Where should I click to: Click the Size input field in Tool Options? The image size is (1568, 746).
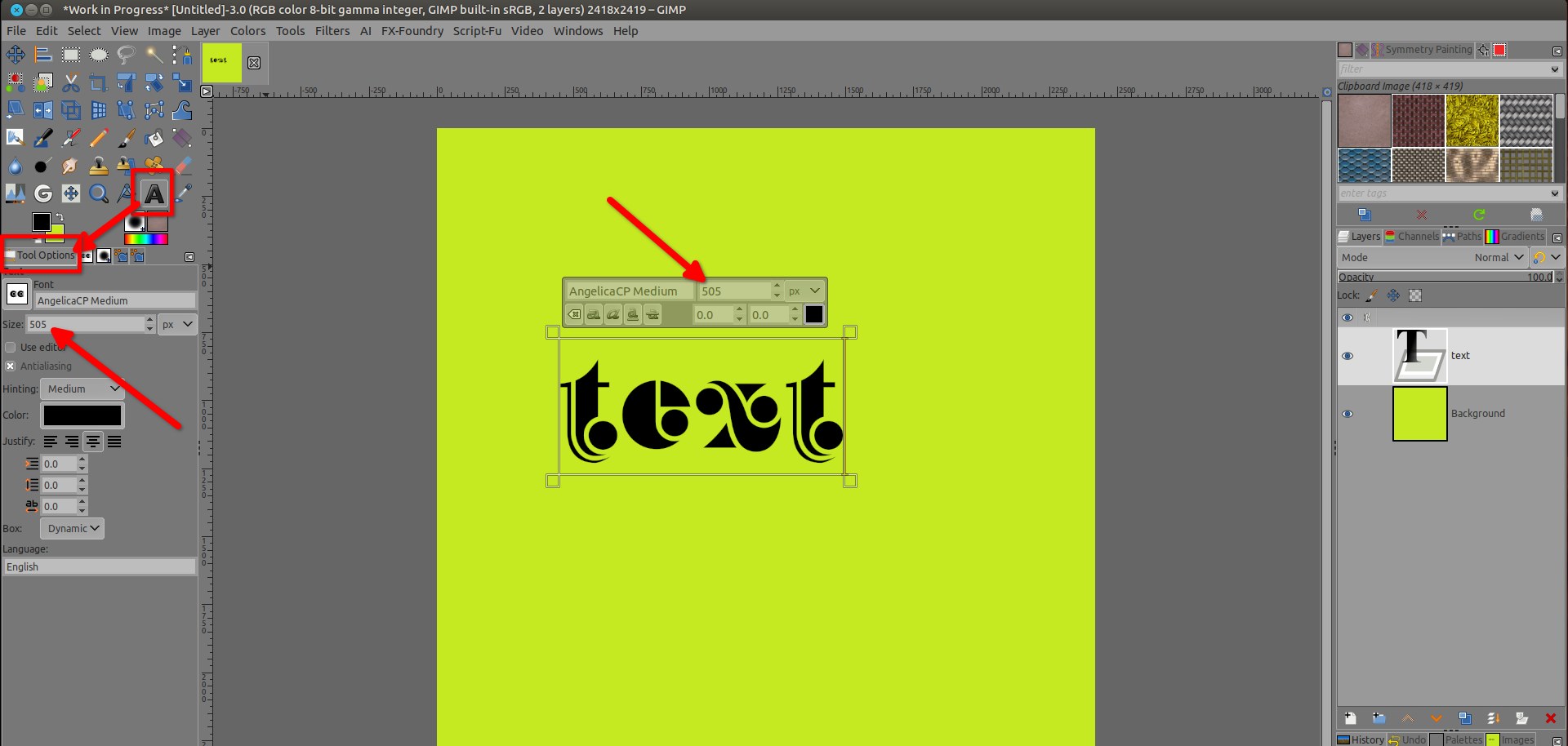(x=85, y=325)
